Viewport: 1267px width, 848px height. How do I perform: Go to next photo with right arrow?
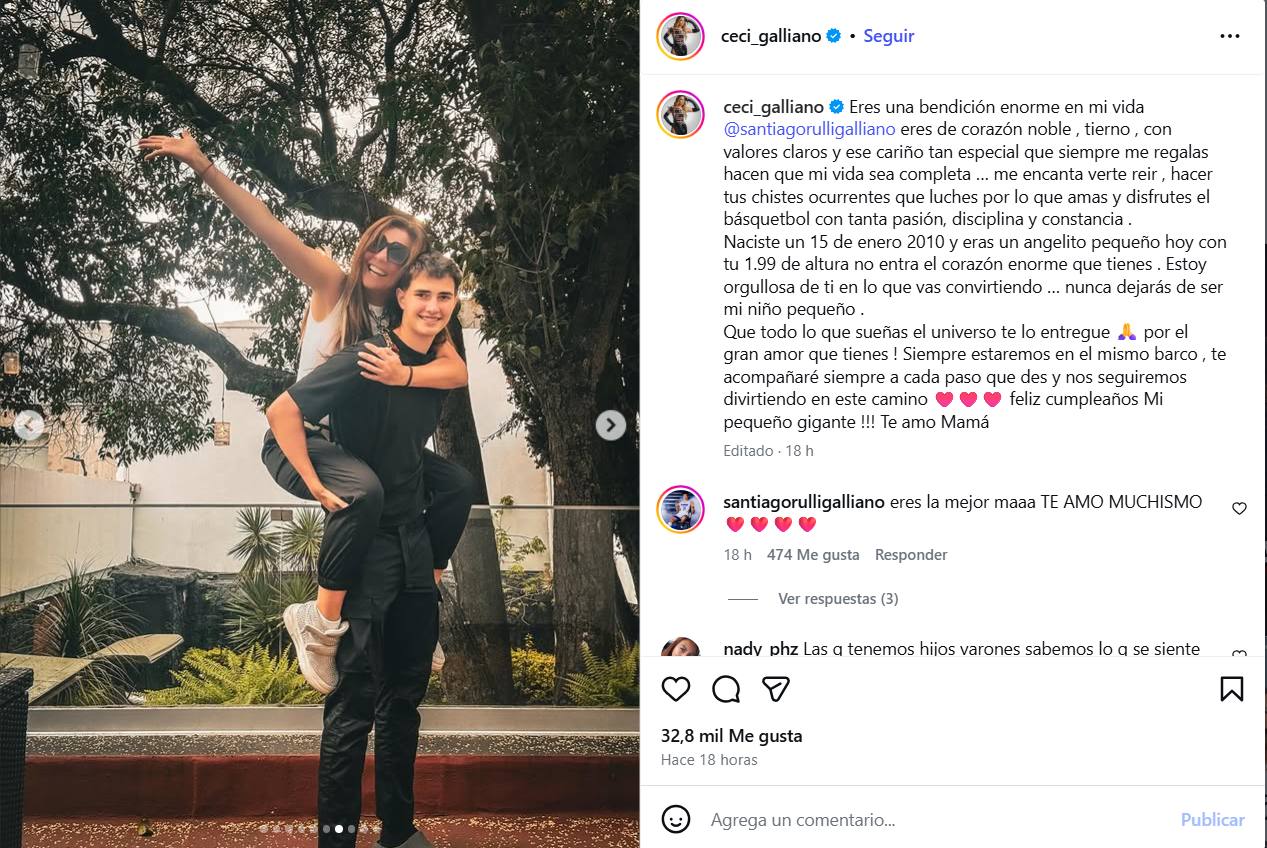(610, 425)
